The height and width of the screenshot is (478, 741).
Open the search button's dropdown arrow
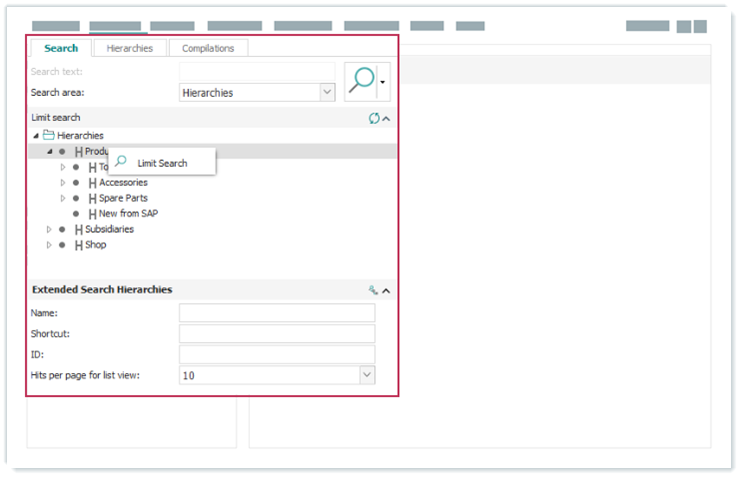pyautogui.click(x=382, y=83)
